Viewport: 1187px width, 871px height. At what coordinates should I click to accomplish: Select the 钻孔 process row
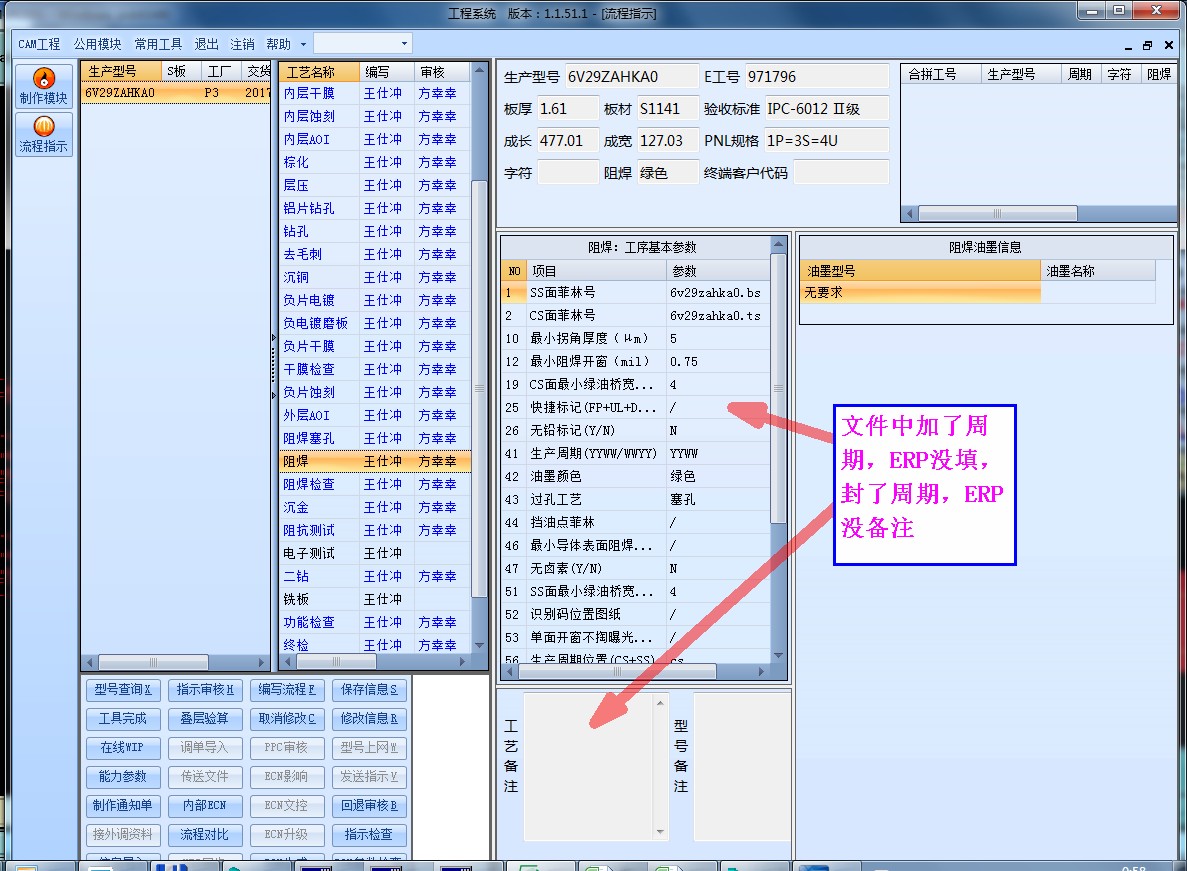[375, 232]
